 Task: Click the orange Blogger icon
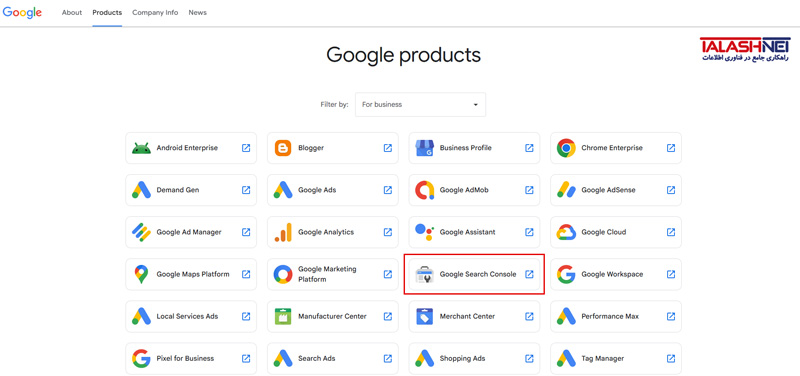(x=283, y=148)
